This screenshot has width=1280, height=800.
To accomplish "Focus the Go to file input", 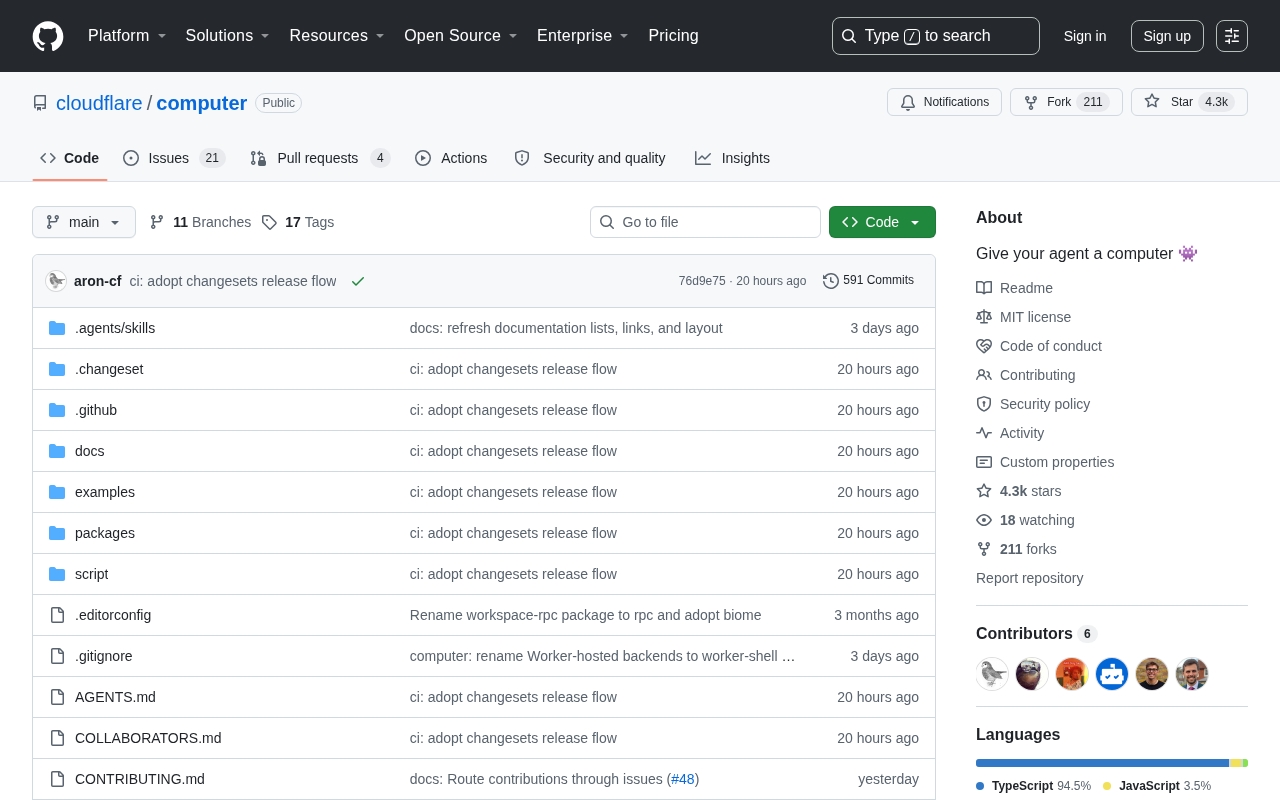I will pos(705,222).
